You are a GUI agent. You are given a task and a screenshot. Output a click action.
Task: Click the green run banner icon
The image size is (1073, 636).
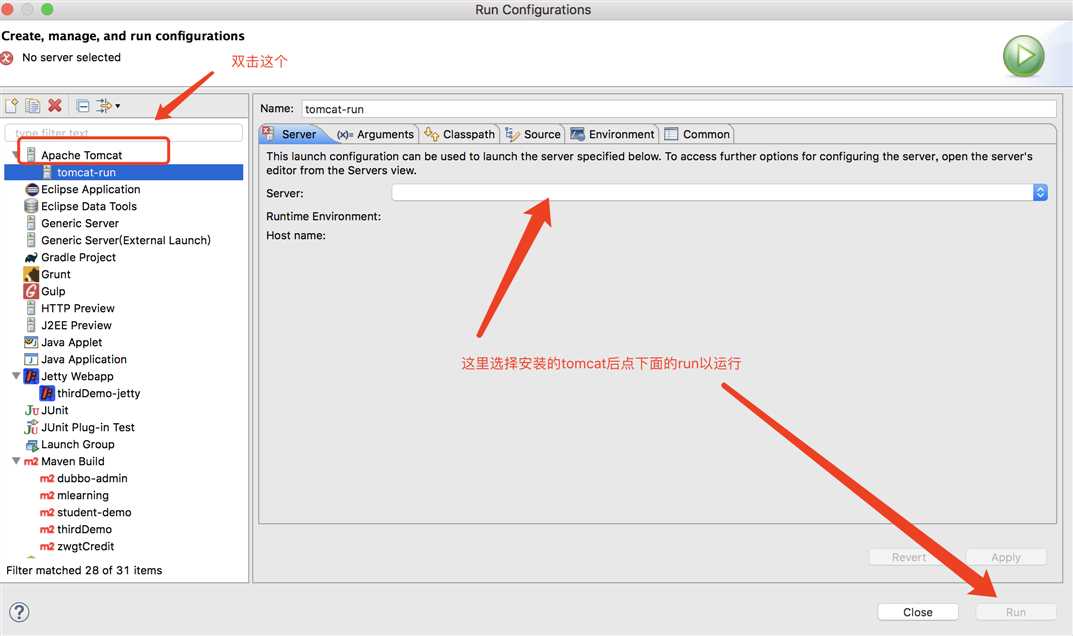[1024, 55]
